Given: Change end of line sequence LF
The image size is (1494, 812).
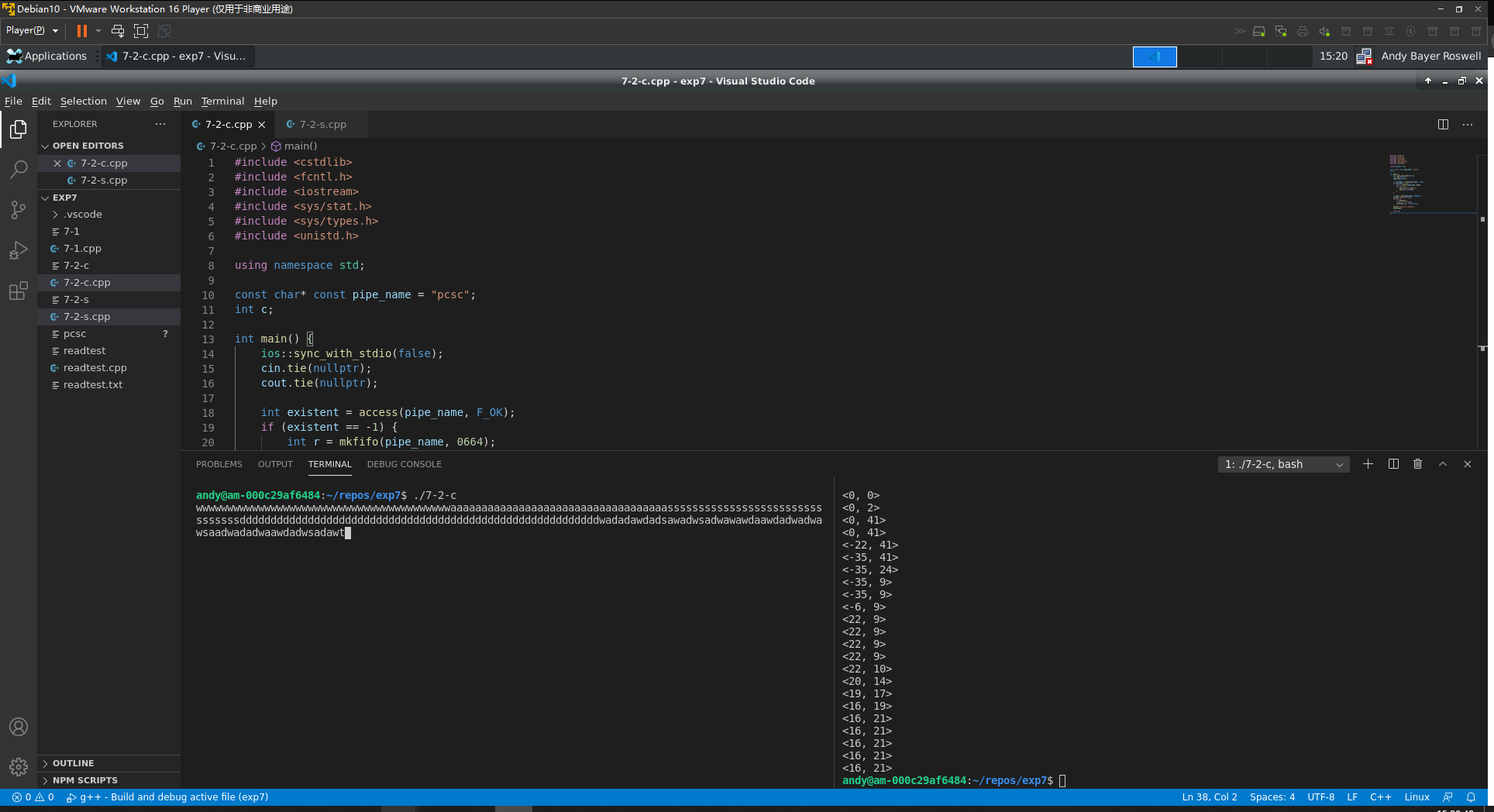Looking at the screenshot, I should [1351, 797].
